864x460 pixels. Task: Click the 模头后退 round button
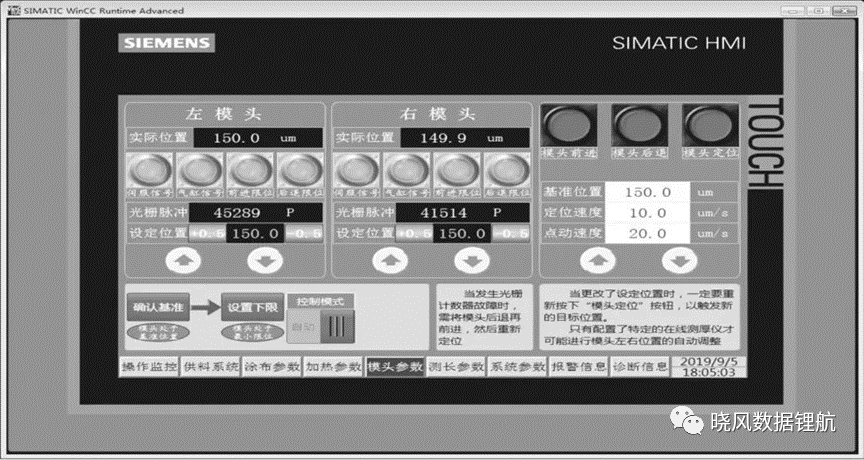tap(640, 126)
